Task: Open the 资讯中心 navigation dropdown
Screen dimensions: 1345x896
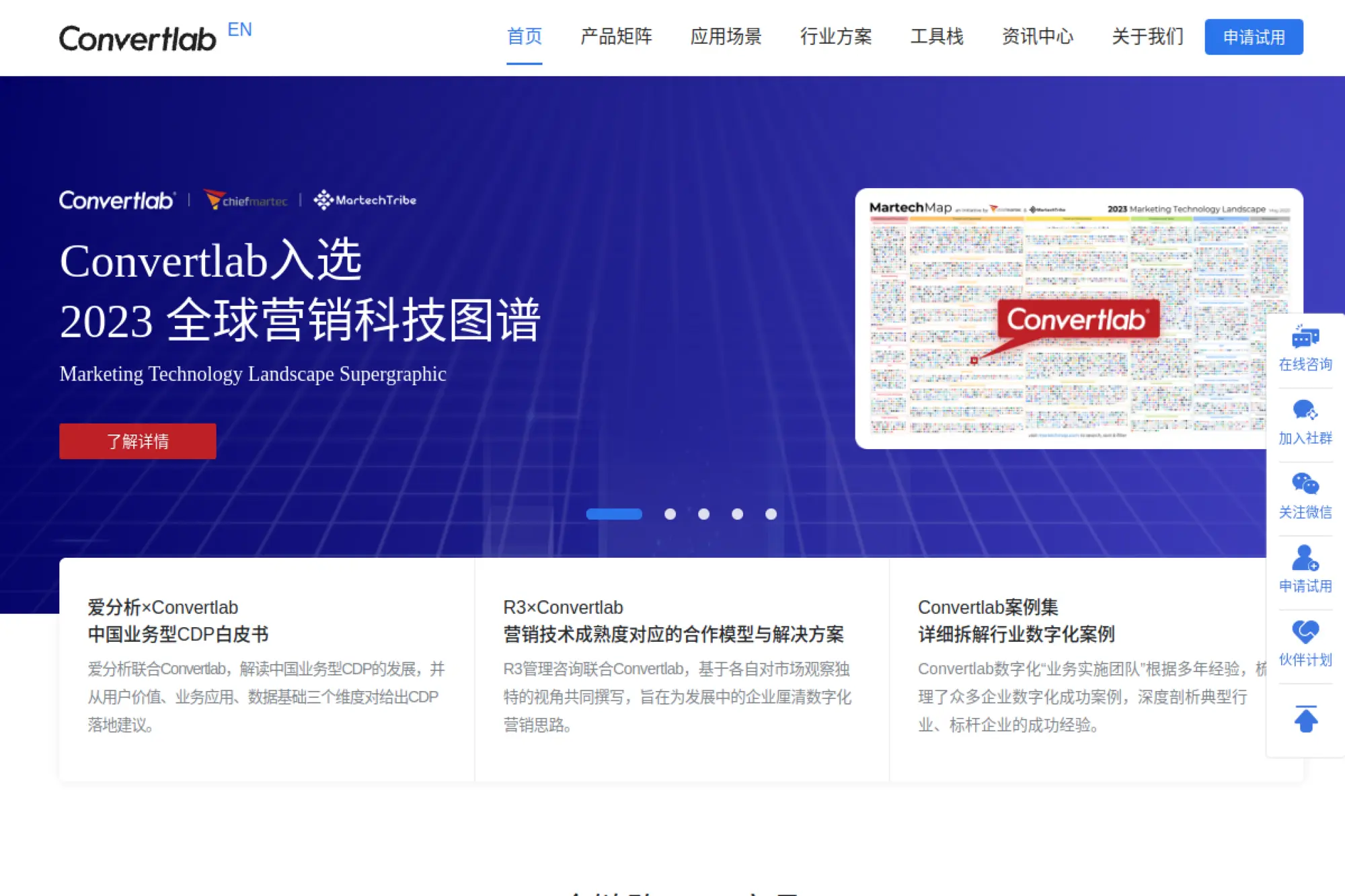Action: 1037,37
